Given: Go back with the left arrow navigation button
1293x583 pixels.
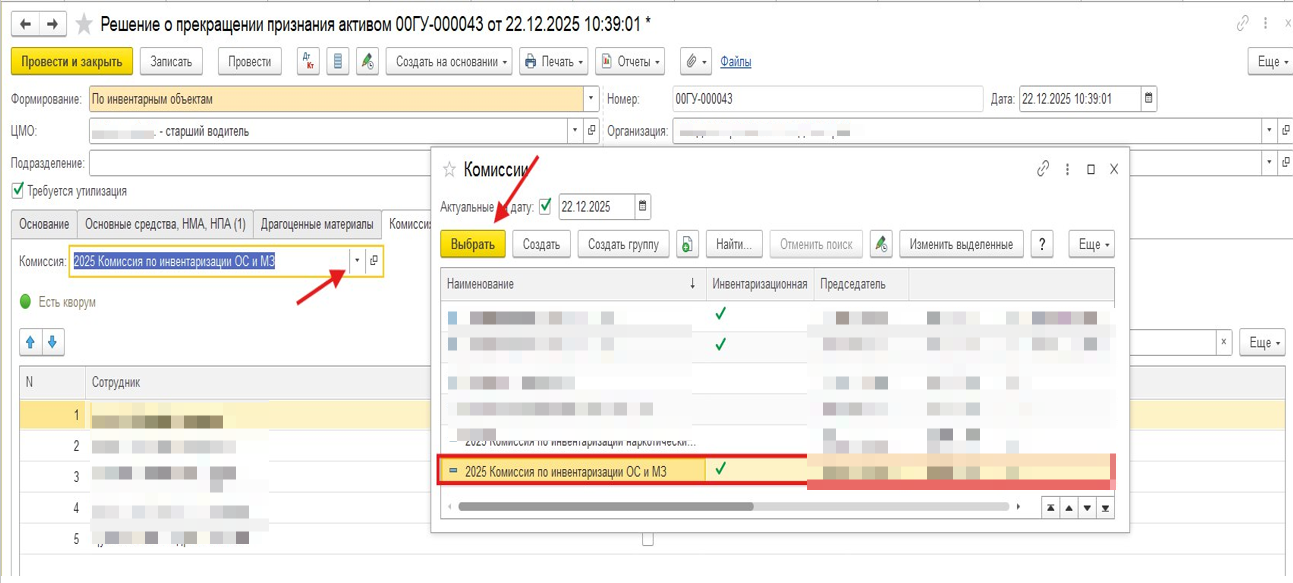Looking at the screenshot, I should pyautogui.click(x=26, y=22).
